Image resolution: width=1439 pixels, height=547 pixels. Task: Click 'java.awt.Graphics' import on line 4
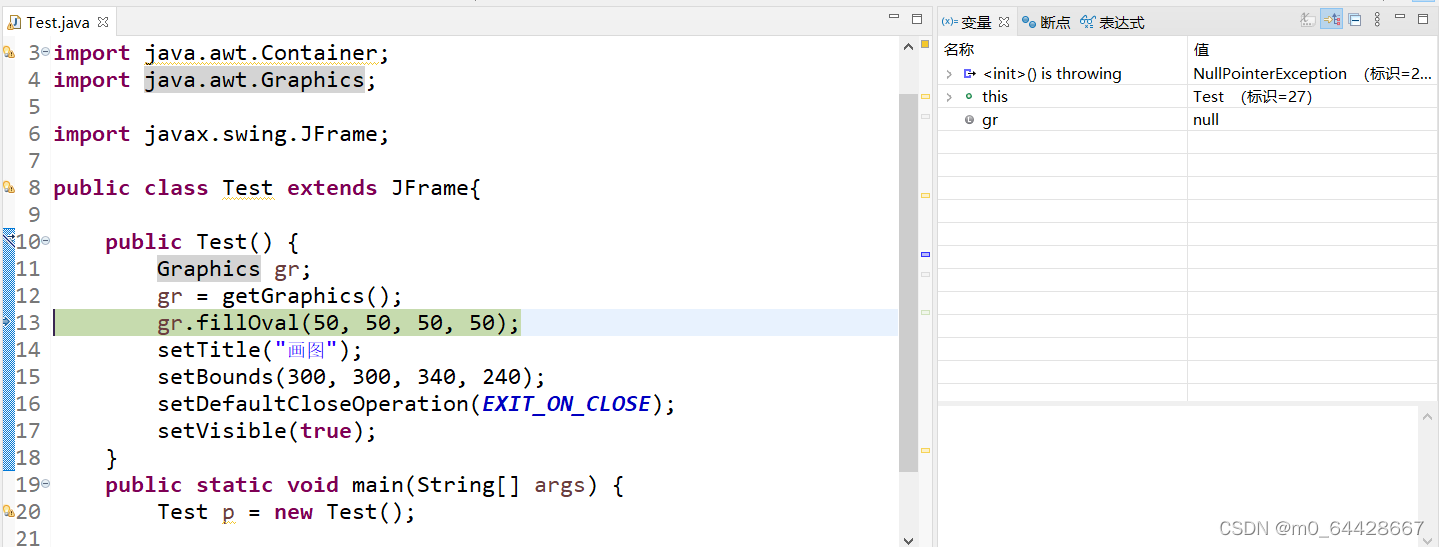tap(254, 80)
